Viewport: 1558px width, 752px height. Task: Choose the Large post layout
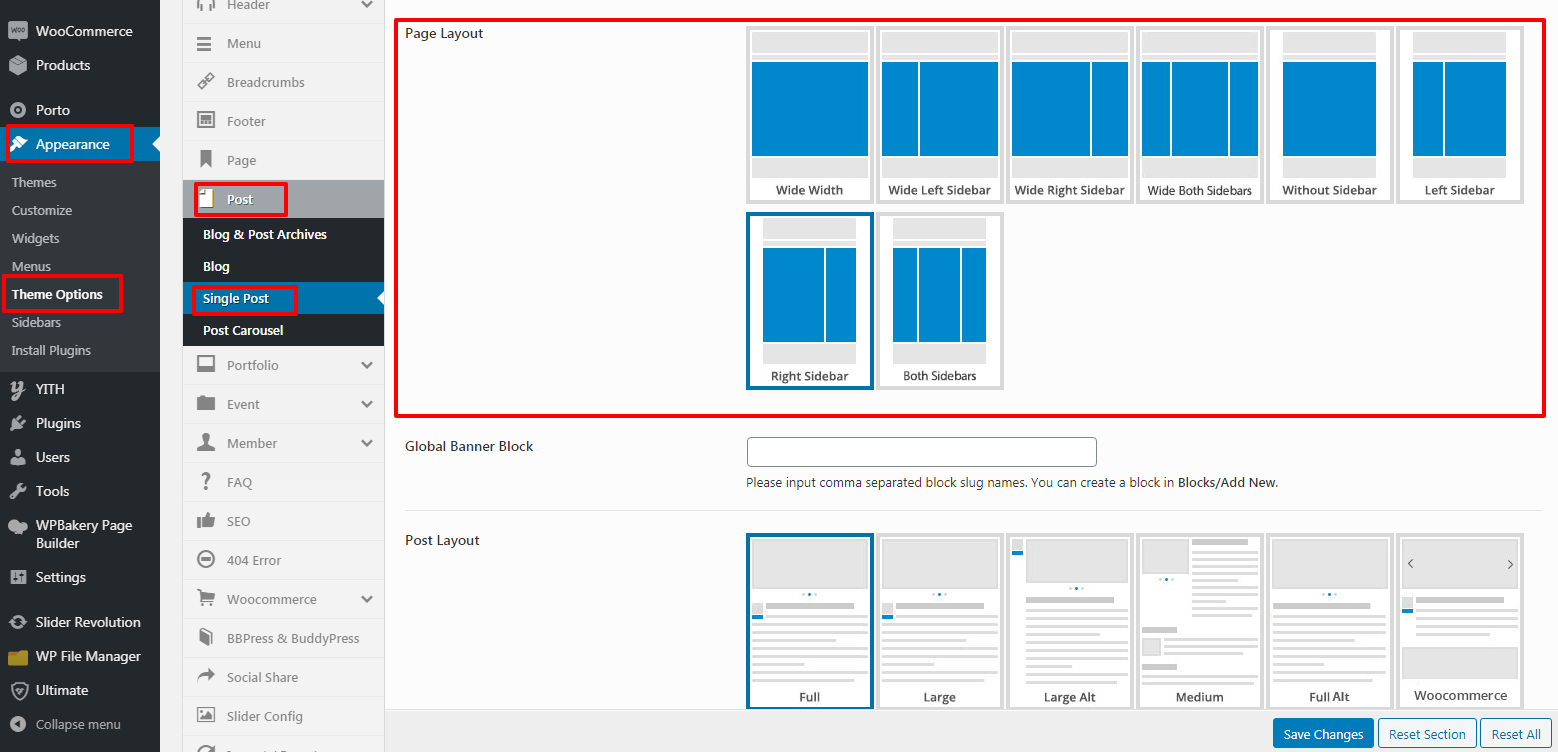coord(940,621)
